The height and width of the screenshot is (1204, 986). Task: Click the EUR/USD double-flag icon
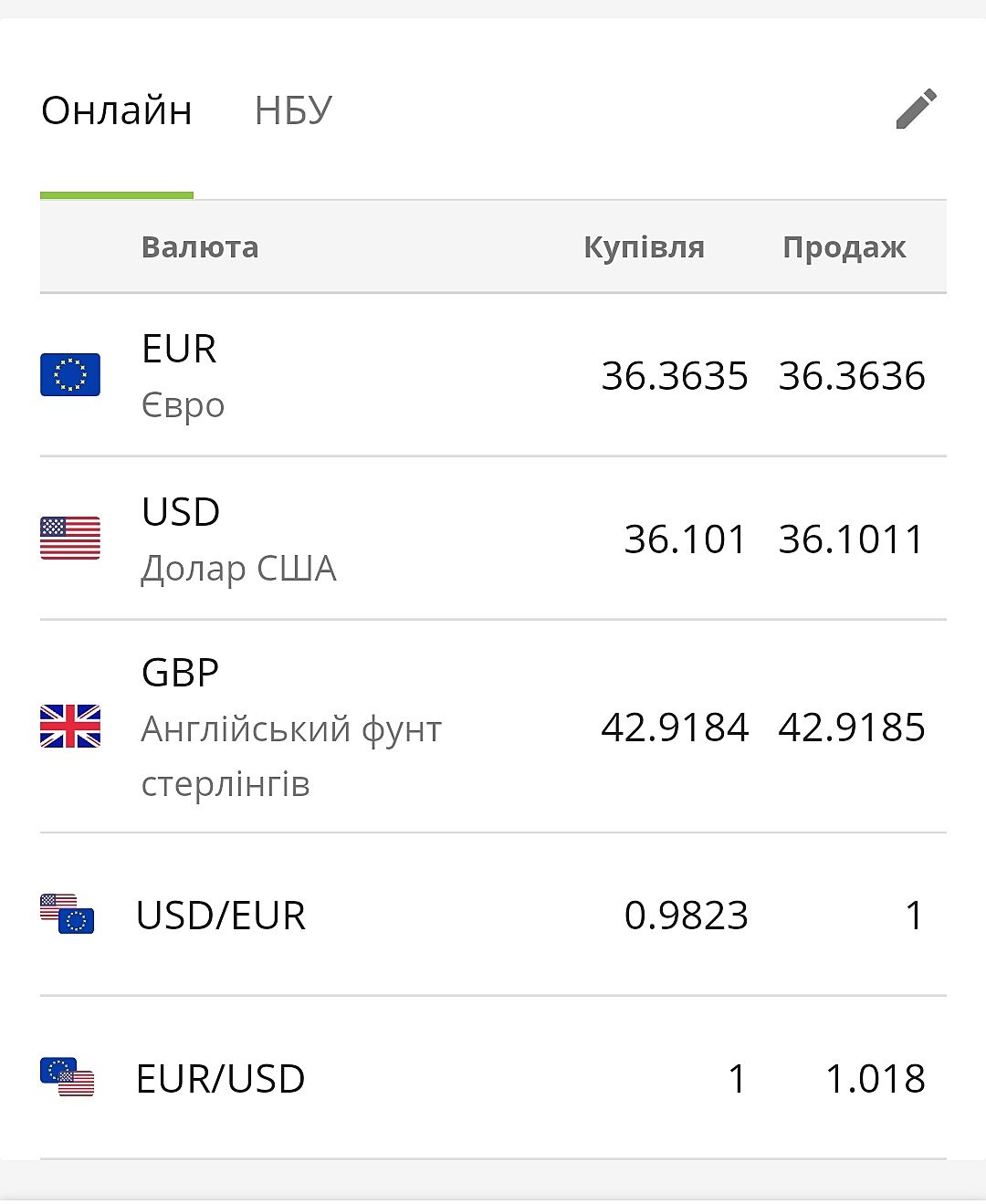click(x=68, y=1078)
